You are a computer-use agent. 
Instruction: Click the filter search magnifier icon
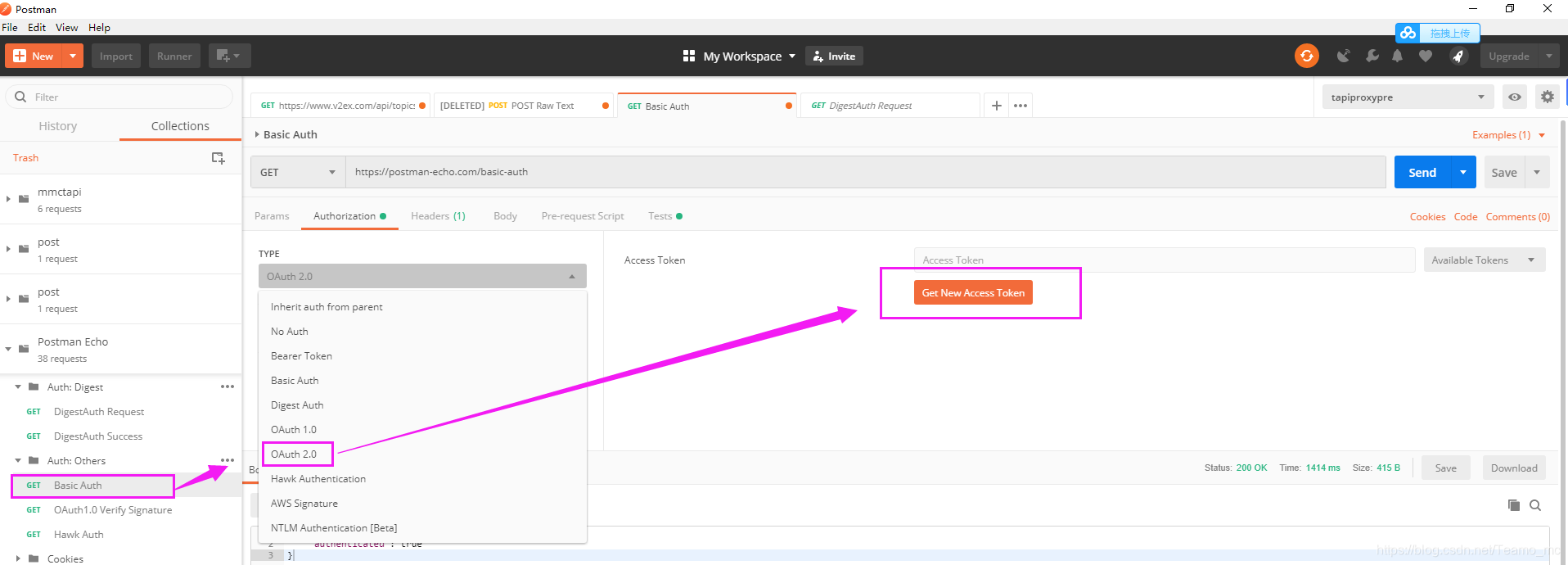pos(20,97)
